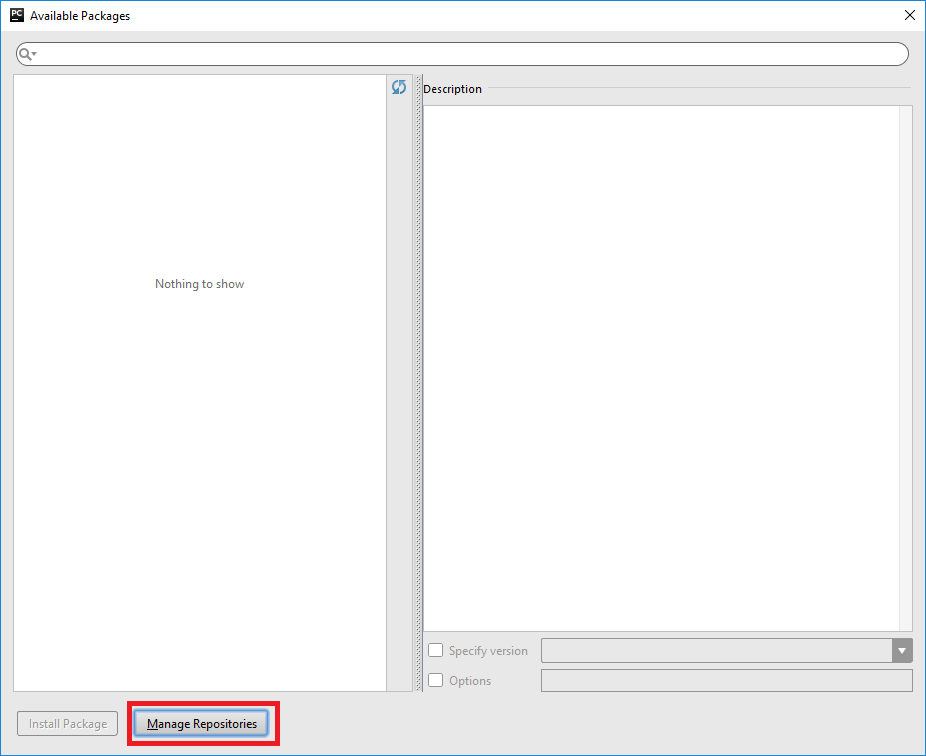This screenshot has height=756, width=926.
Task: Focus the package search field
Action: (470, 54)
